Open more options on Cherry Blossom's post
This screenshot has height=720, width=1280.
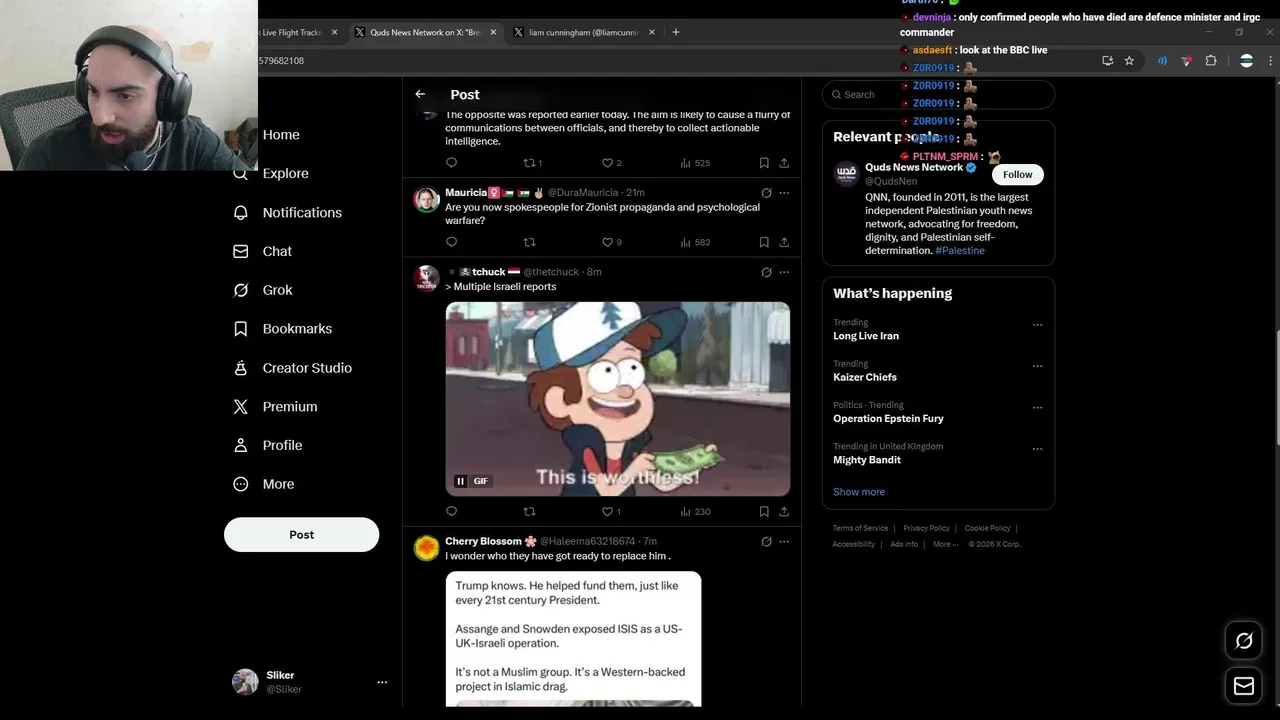click(x=784, y=541)
